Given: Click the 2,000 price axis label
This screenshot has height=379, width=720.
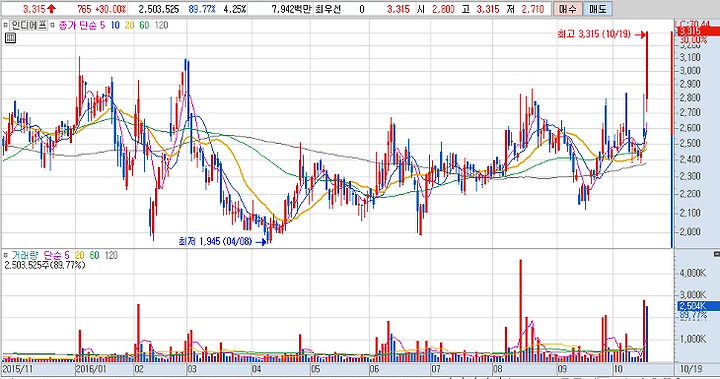Looking at the screenshot, I should [x=690, y=232].
